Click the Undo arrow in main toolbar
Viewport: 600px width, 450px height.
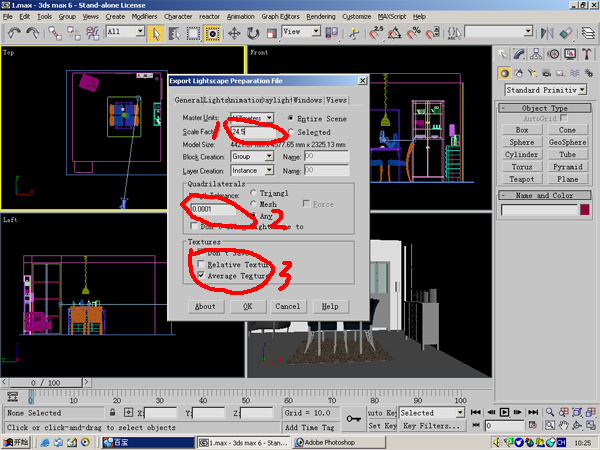click(14, 33)
